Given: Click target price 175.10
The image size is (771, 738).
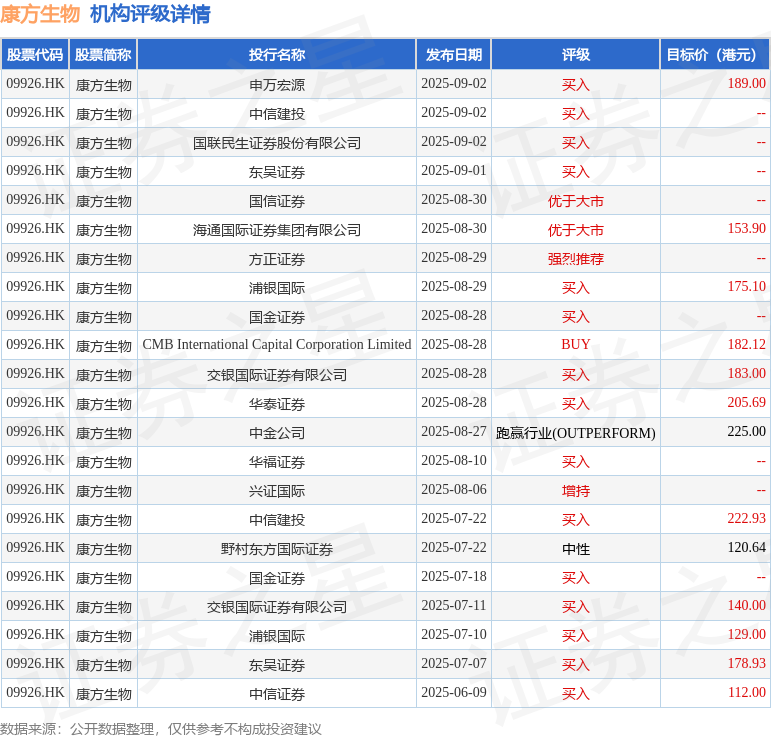Looking at the screenshot, I should click(746, 287).
